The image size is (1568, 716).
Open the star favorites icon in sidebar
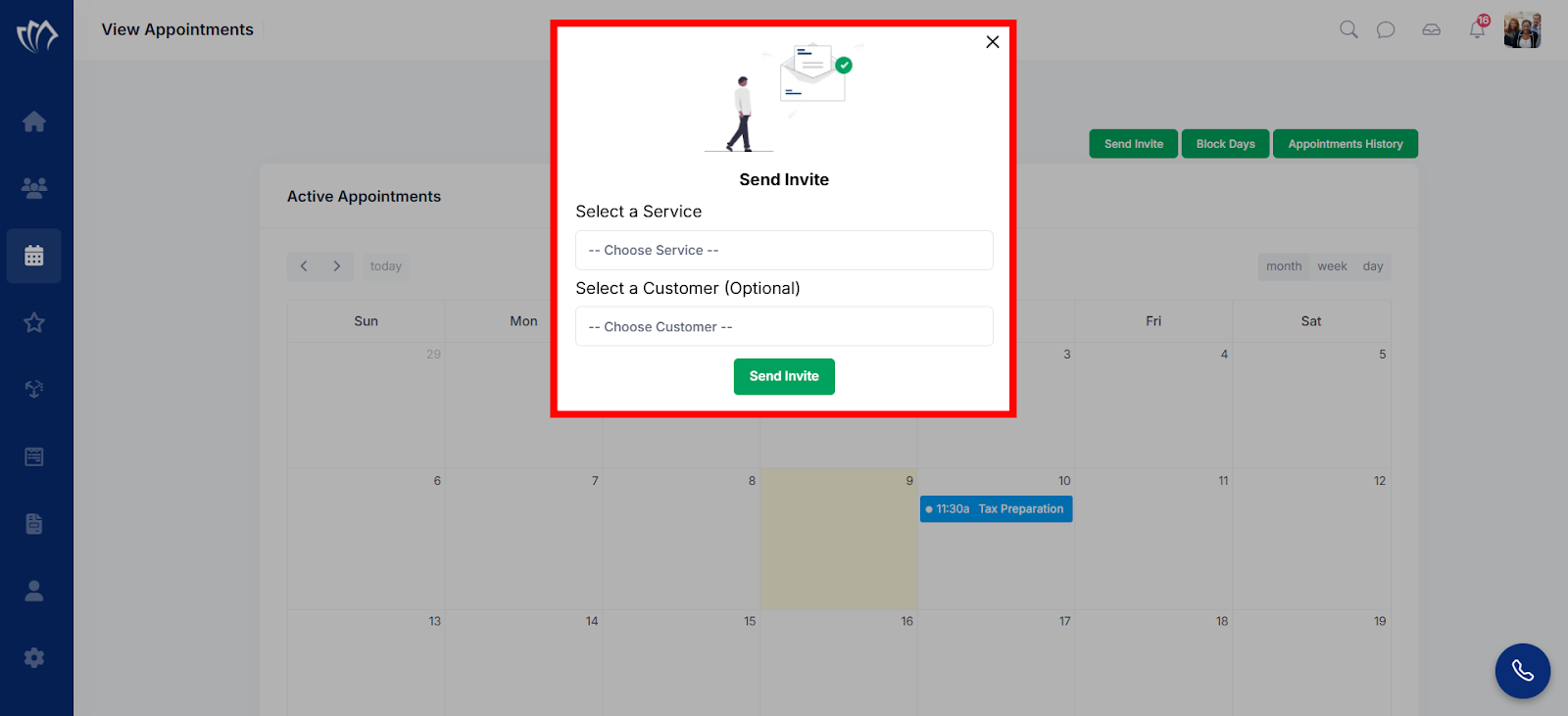pyautogui.click(x=34, y=322)
